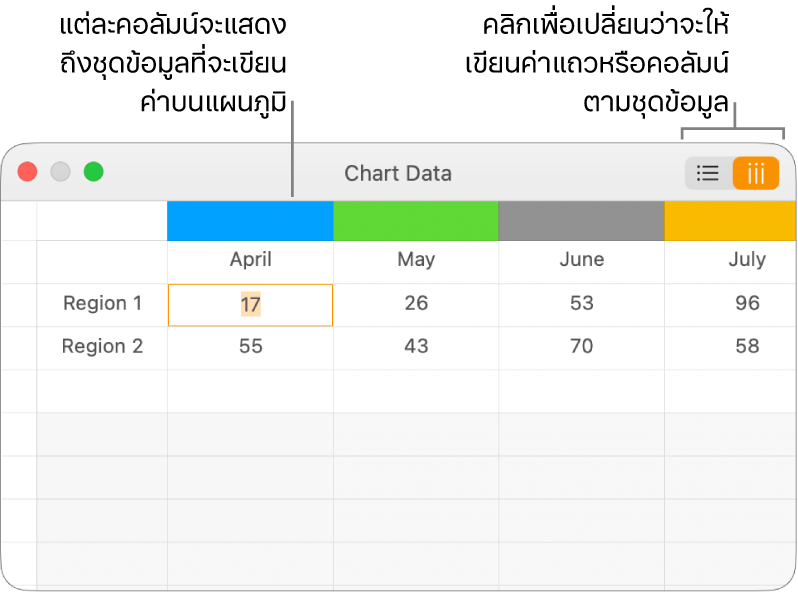Click the cell with value 70
The height and width of the screenshot is (593, 798).
581,347
